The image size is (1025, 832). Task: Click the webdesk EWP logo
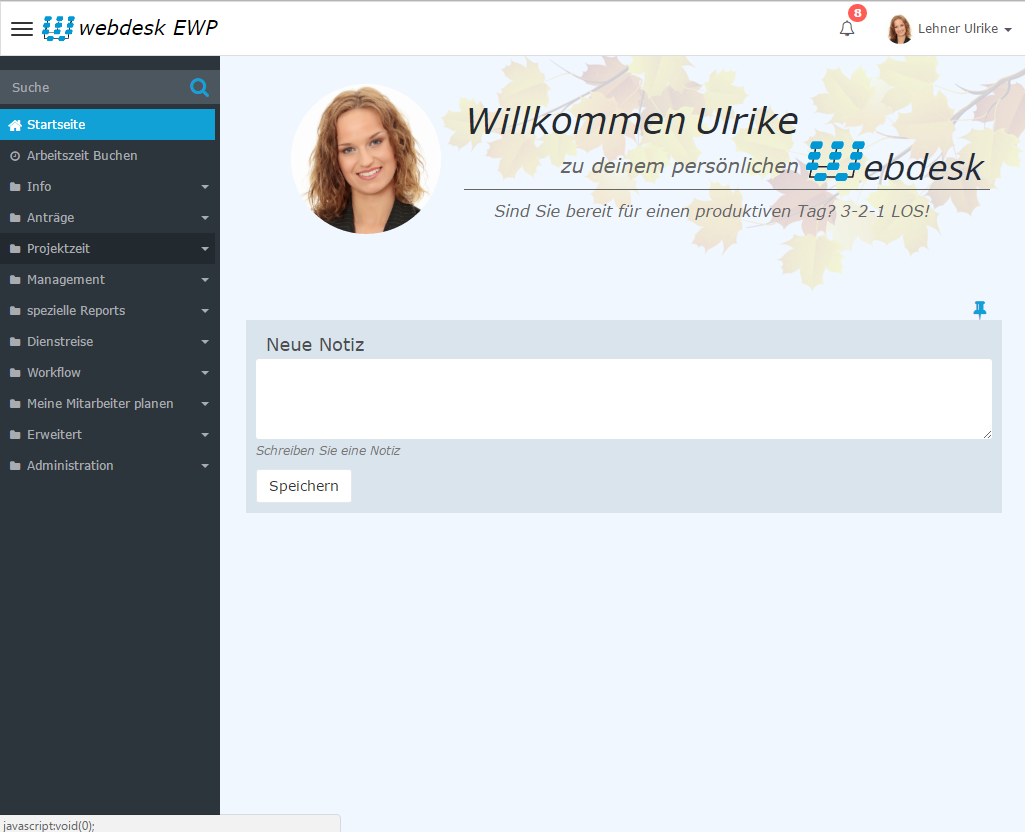pyautogui.click(x=130, y=28)
